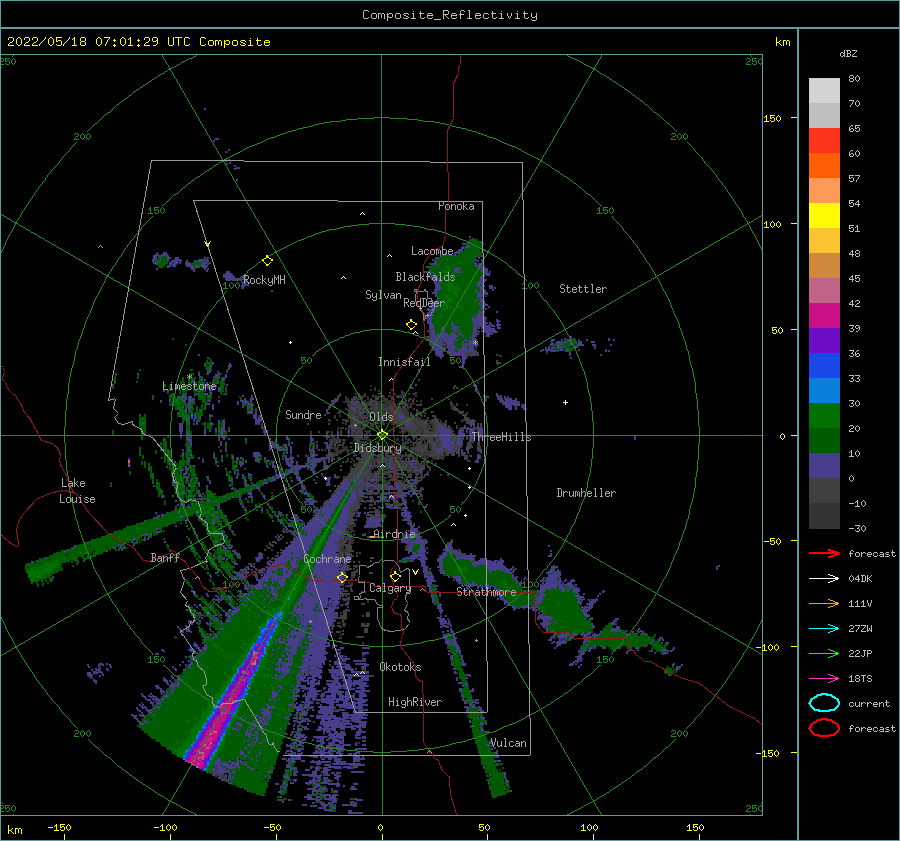Click the yellow diamond marker under Cochrane
The height and width of the screenshot is (841, 900).
click(x=342, y=577)
